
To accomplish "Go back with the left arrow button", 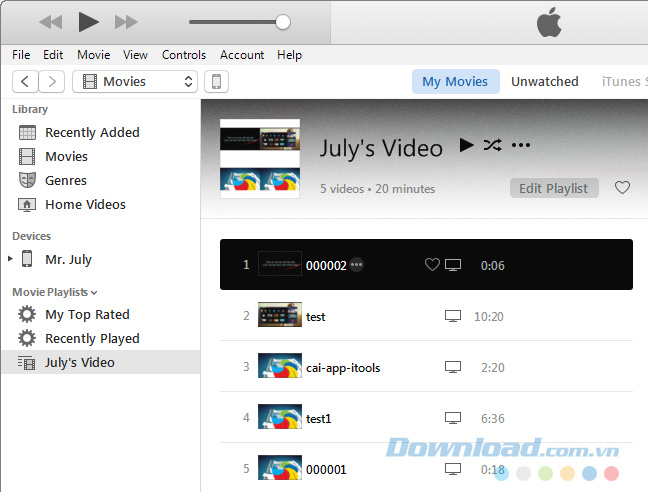I will 25,81.
